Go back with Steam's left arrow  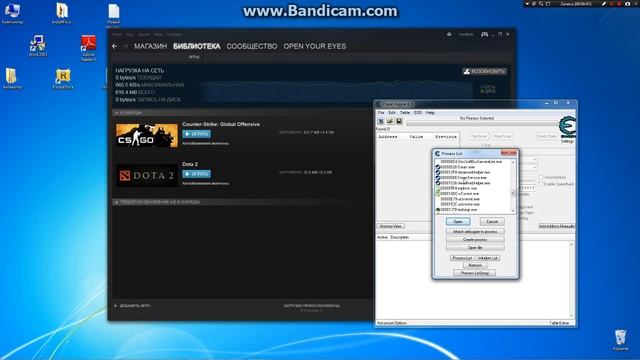coord(115,46)
